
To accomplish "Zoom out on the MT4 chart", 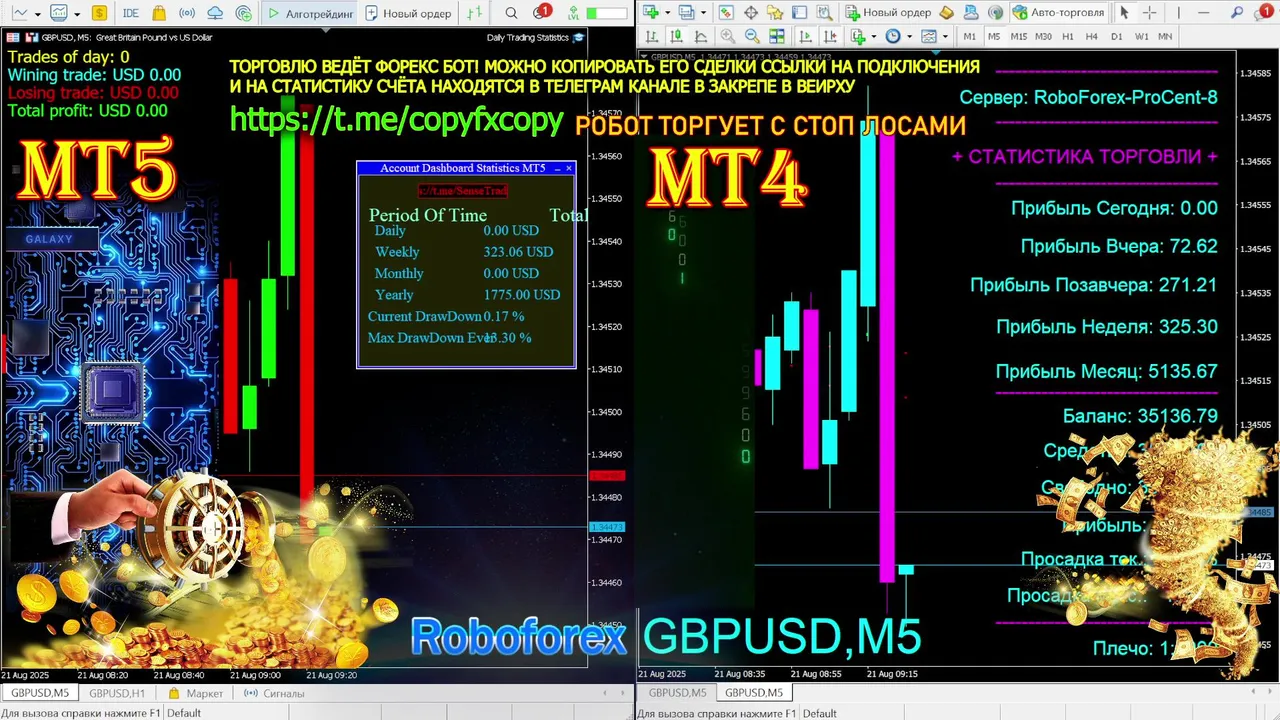I will click(x=752, y=36).
